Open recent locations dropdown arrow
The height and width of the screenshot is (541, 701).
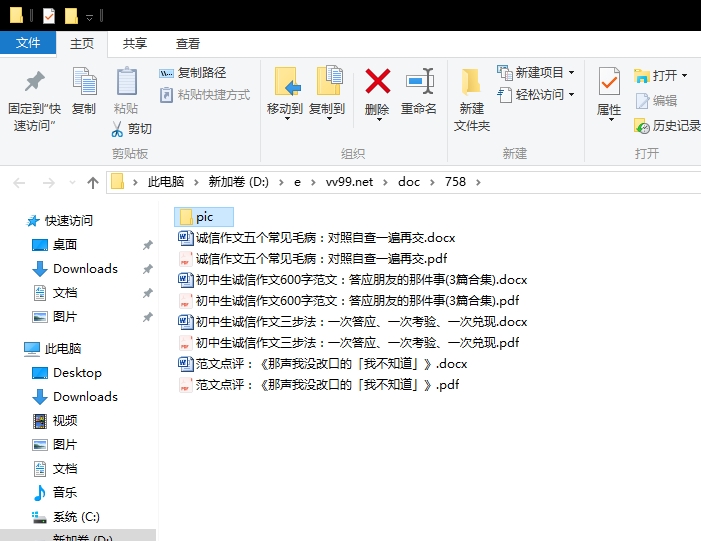pyautogui.click(x=72, y=183)
